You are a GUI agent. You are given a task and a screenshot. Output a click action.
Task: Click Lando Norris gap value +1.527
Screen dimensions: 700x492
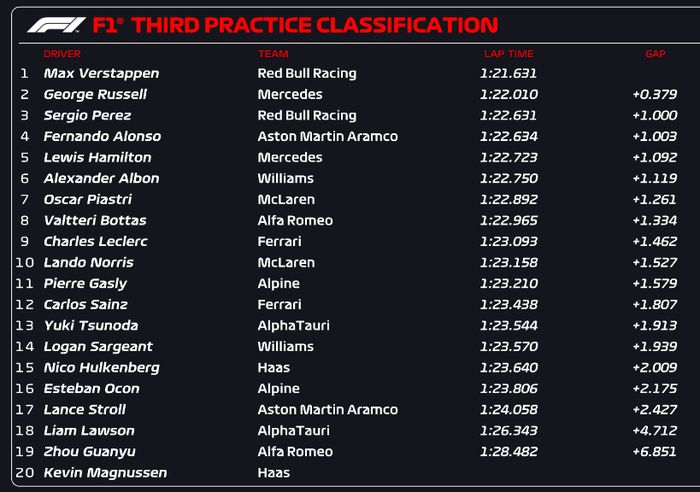click(x=654, y=262)
